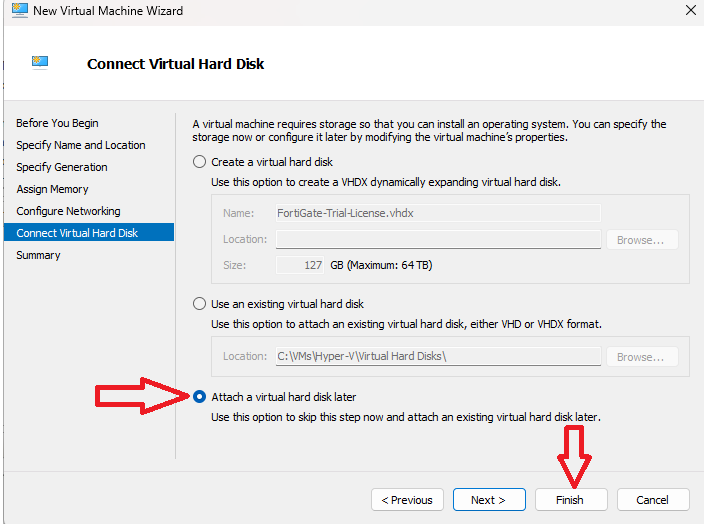
Task: Select Create a virtual hard disk option
Action: coord(200,162)
